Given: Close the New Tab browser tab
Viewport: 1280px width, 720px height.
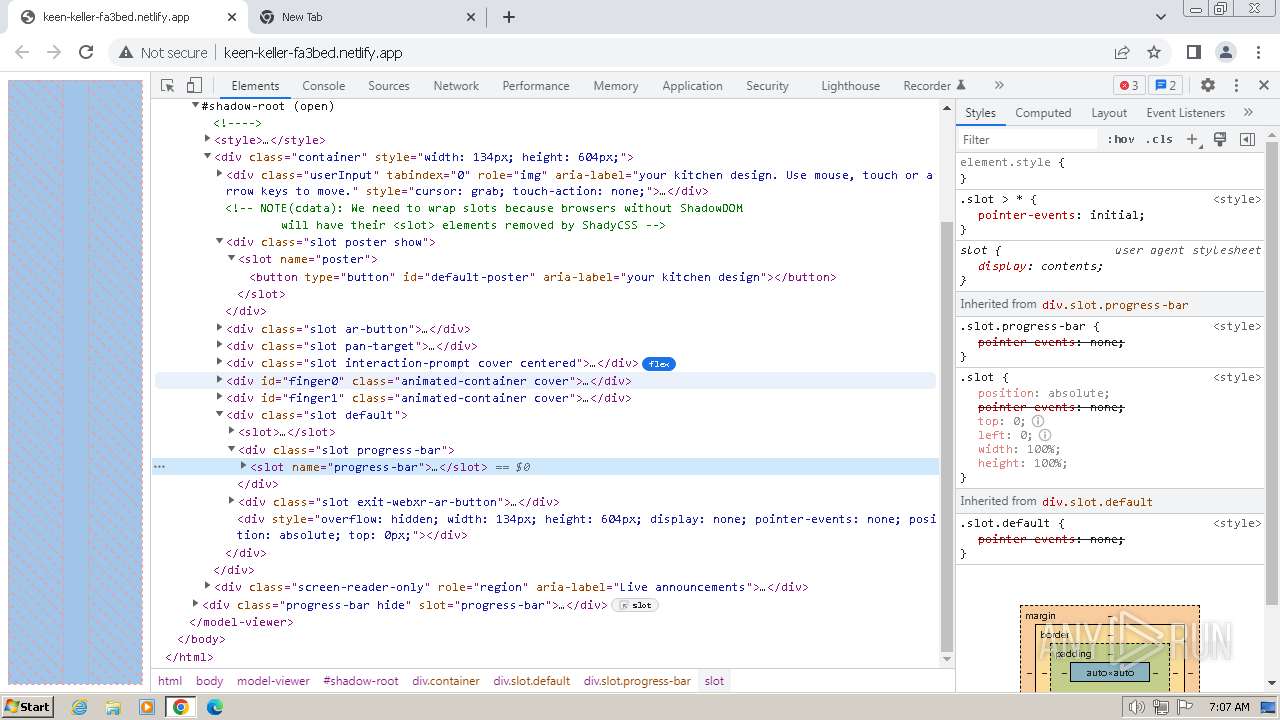Looking at the screenshot, I should tap(473, 17).
